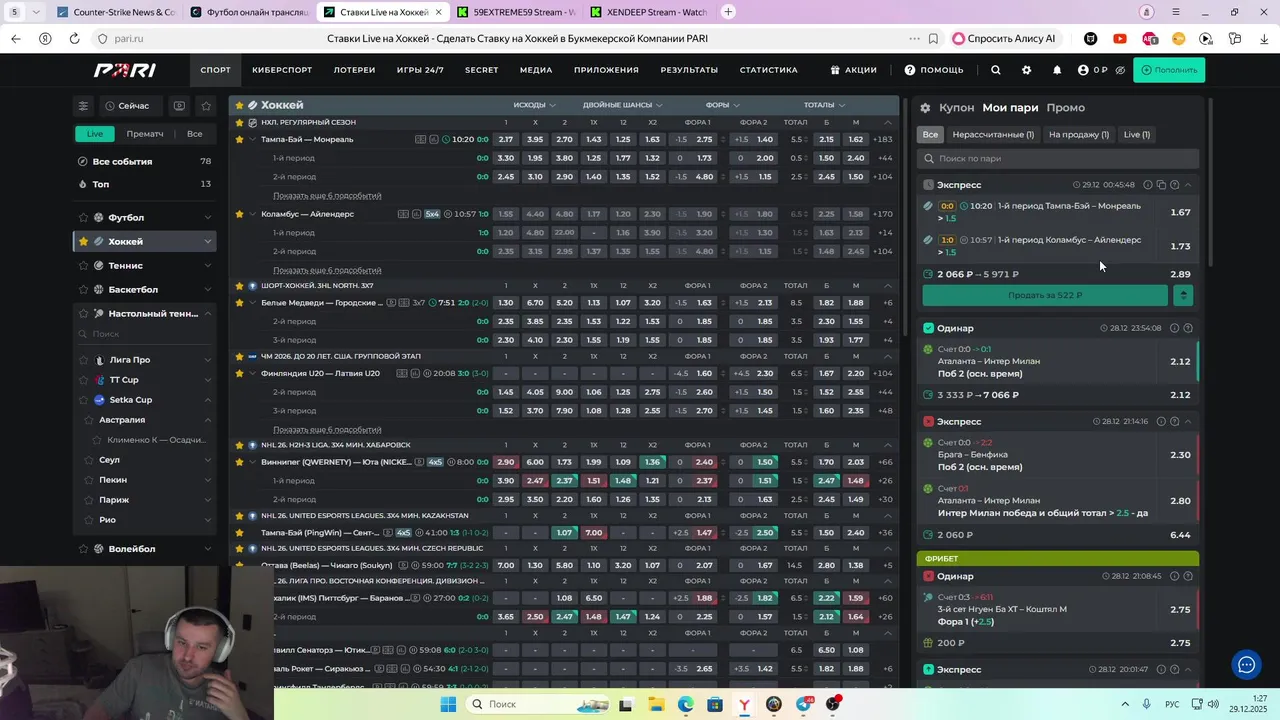Unfavorite Коламбус — Айлендерс match star
This screenshot has height=720, width=1280.
point(239,214)
